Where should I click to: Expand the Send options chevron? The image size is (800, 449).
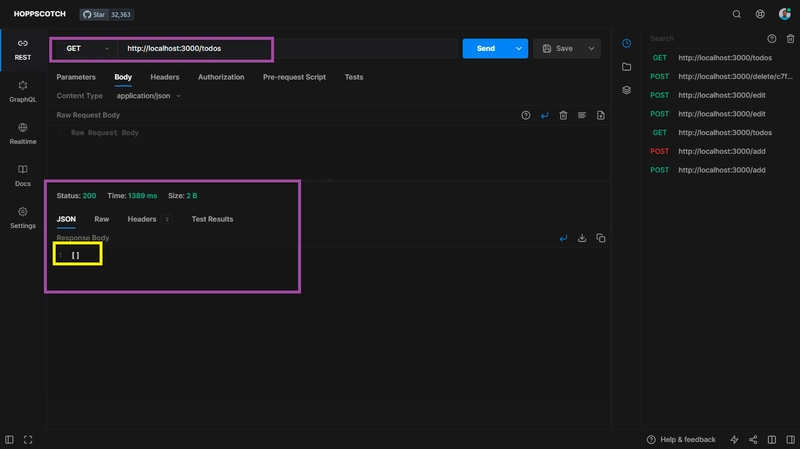pyautogui.click(x=518, y=48)
